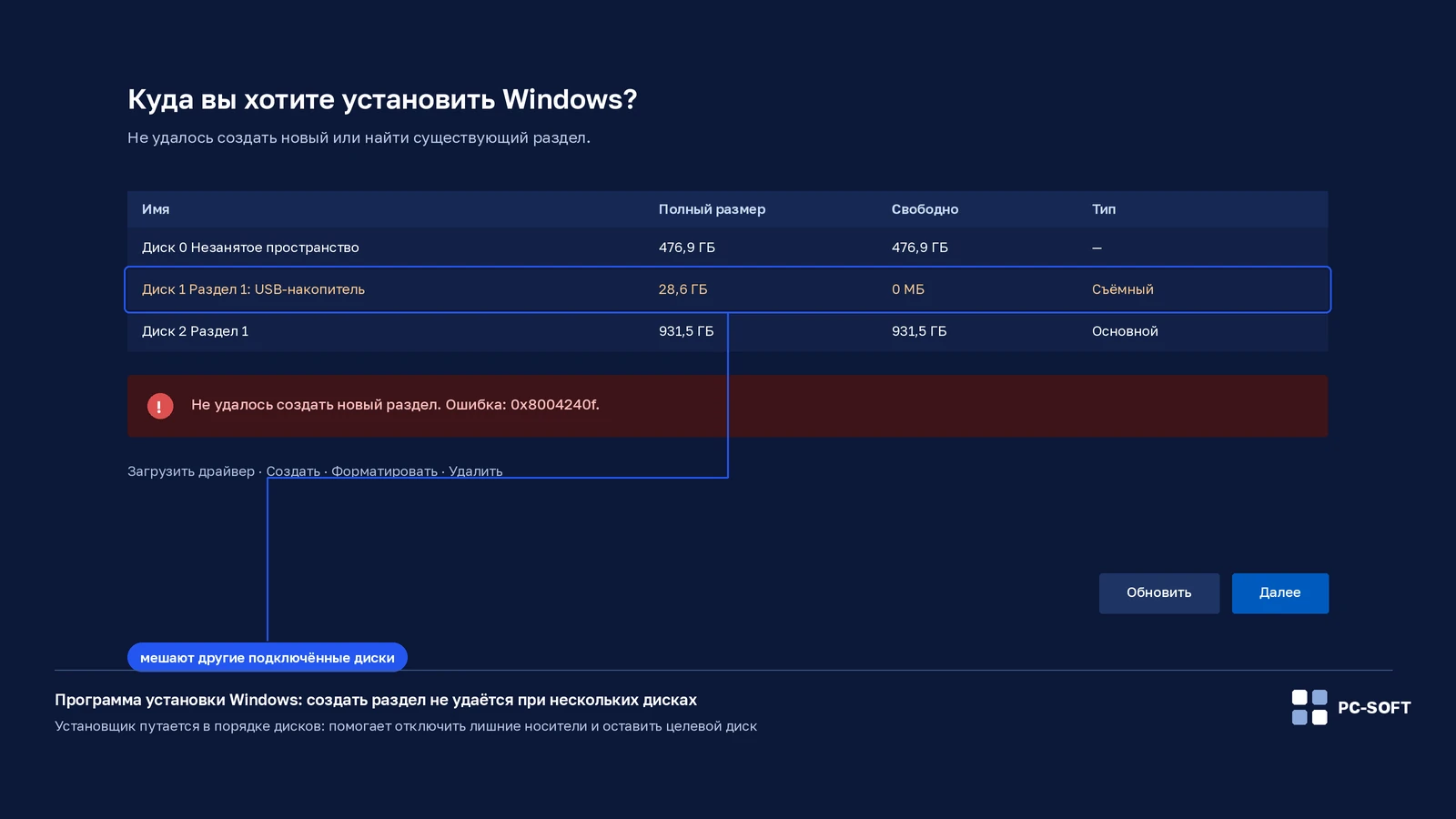Click the Форматировать link
The image size is (1456, 819).
[384, 471]
